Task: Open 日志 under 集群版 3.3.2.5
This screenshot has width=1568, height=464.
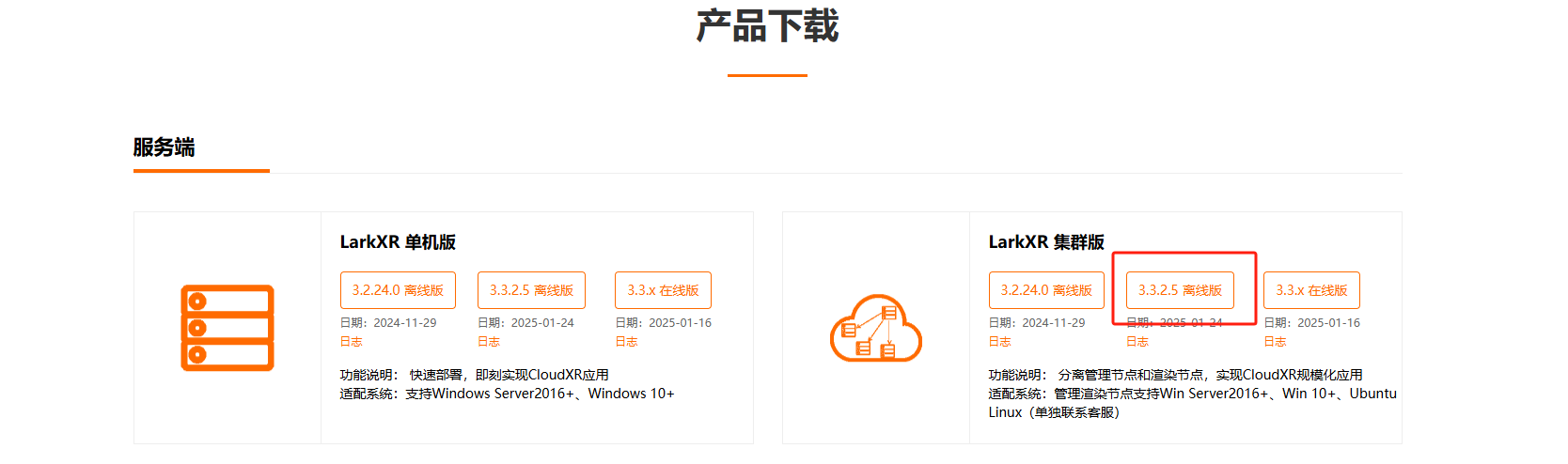Action: pyautogui.click(x=1137, y=342)
